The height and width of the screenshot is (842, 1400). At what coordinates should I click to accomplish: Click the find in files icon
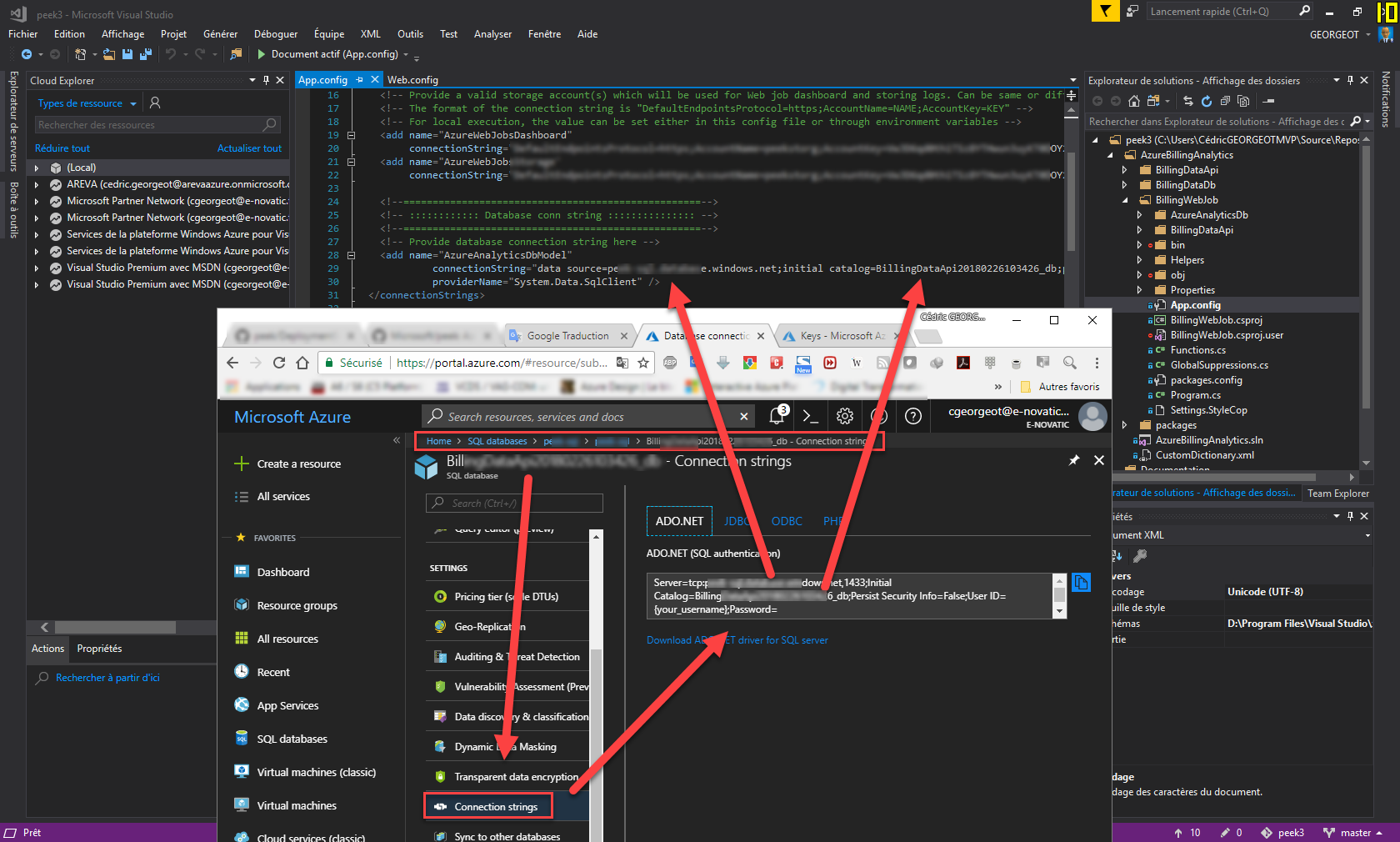[x=237, y=54]
